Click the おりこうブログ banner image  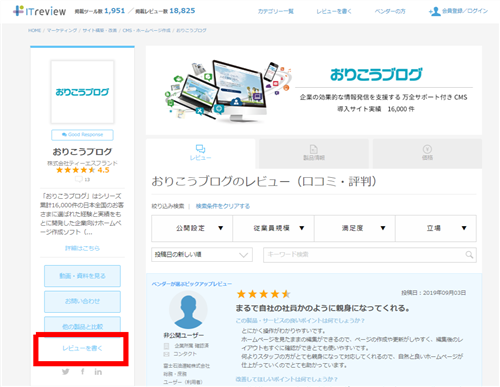314,90
